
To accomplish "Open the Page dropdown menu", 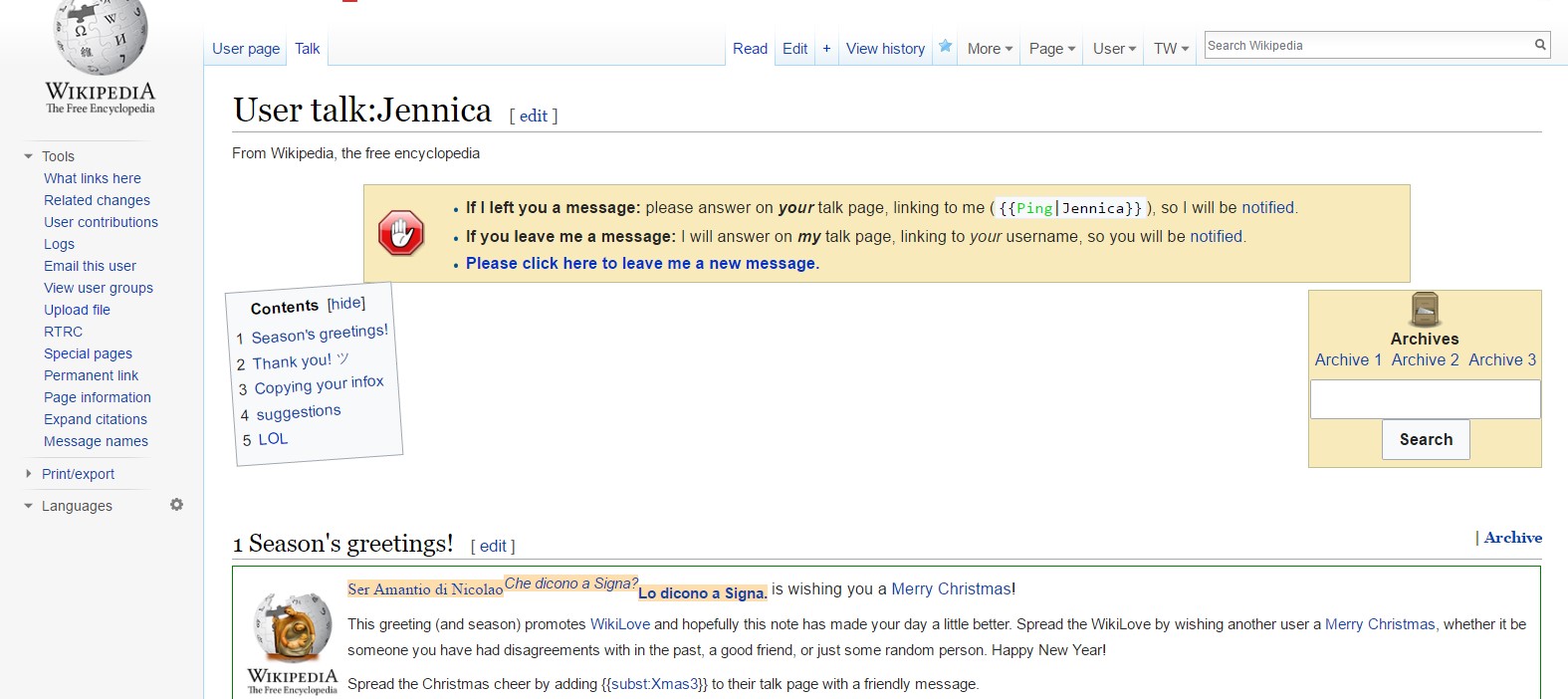I will [x=1052, y=48].
